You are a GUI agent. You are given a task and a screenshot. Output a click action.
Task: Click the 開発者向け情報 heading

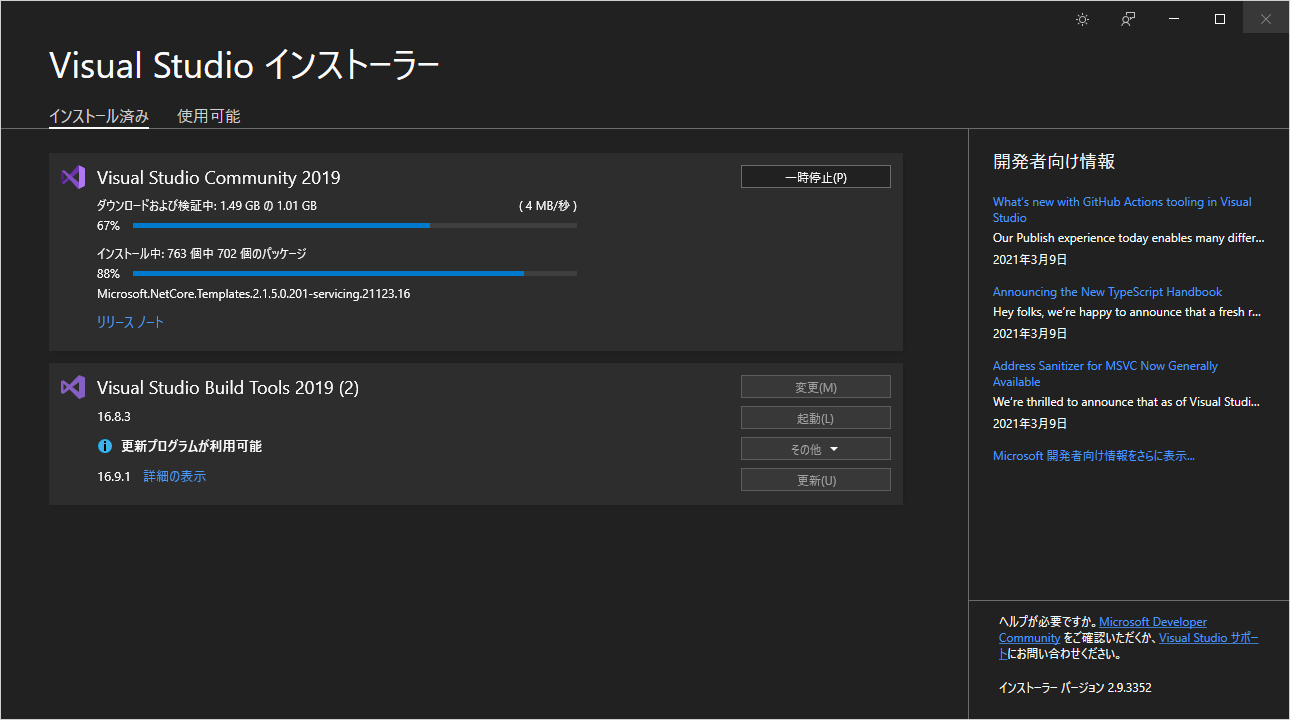[x=1054, y=162]
